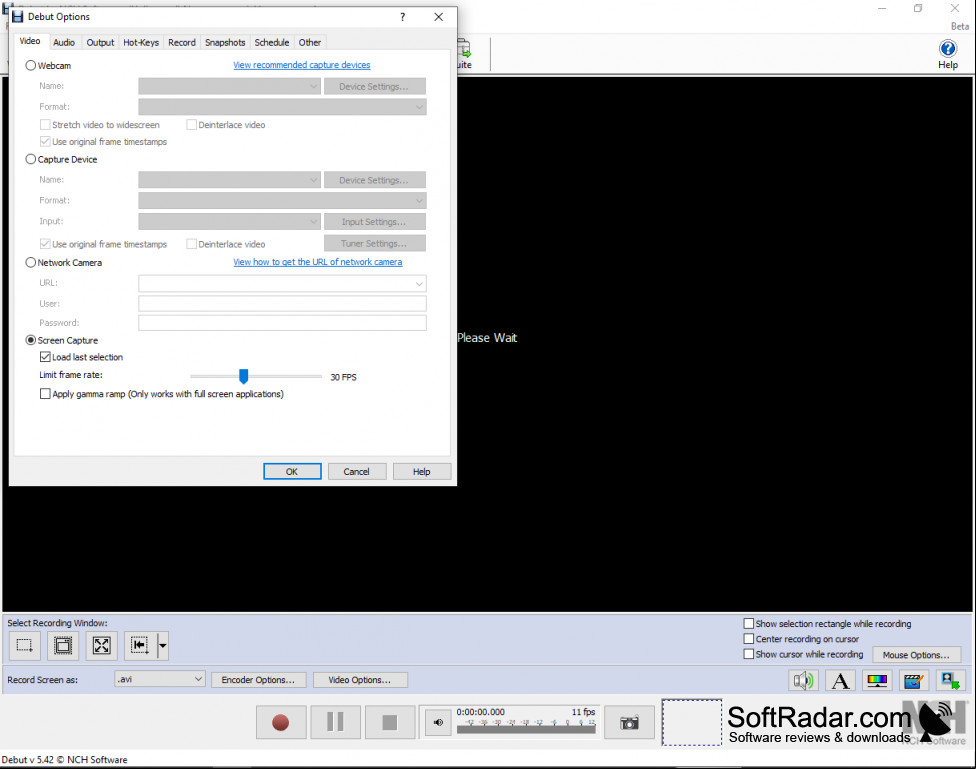
Task: Choose full screen recording icon
Action: [x=101, y=645]
